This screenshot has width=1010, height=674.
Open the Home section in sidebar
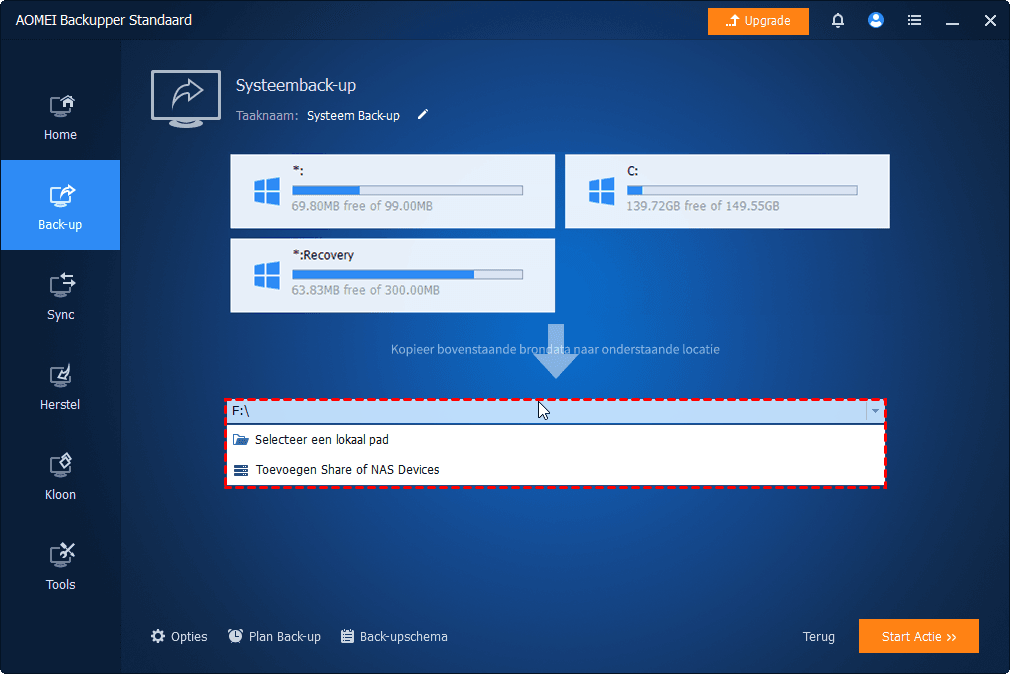60,116
